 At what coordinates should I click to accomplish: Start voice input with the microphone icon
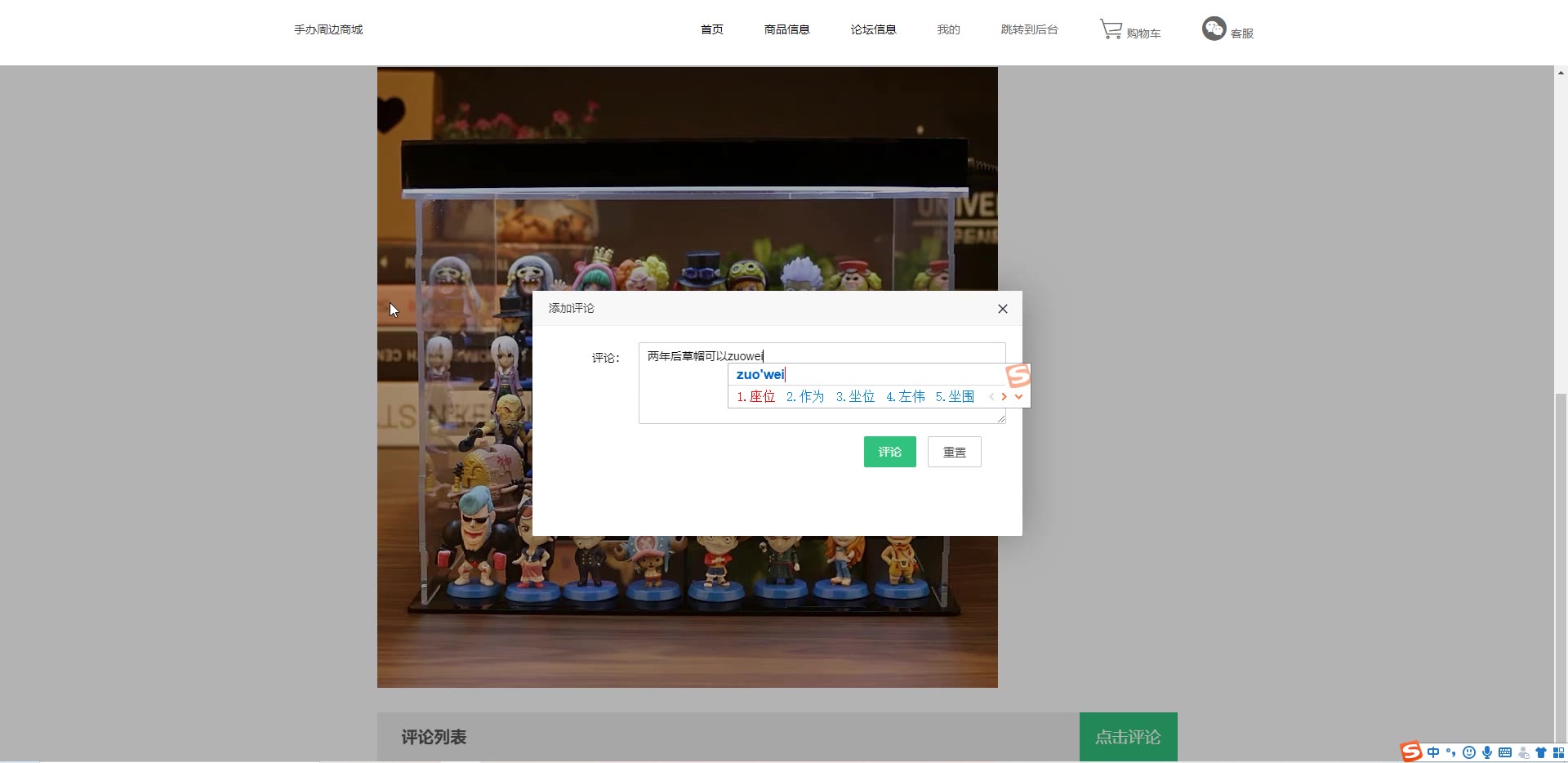tap(1487, 752)
